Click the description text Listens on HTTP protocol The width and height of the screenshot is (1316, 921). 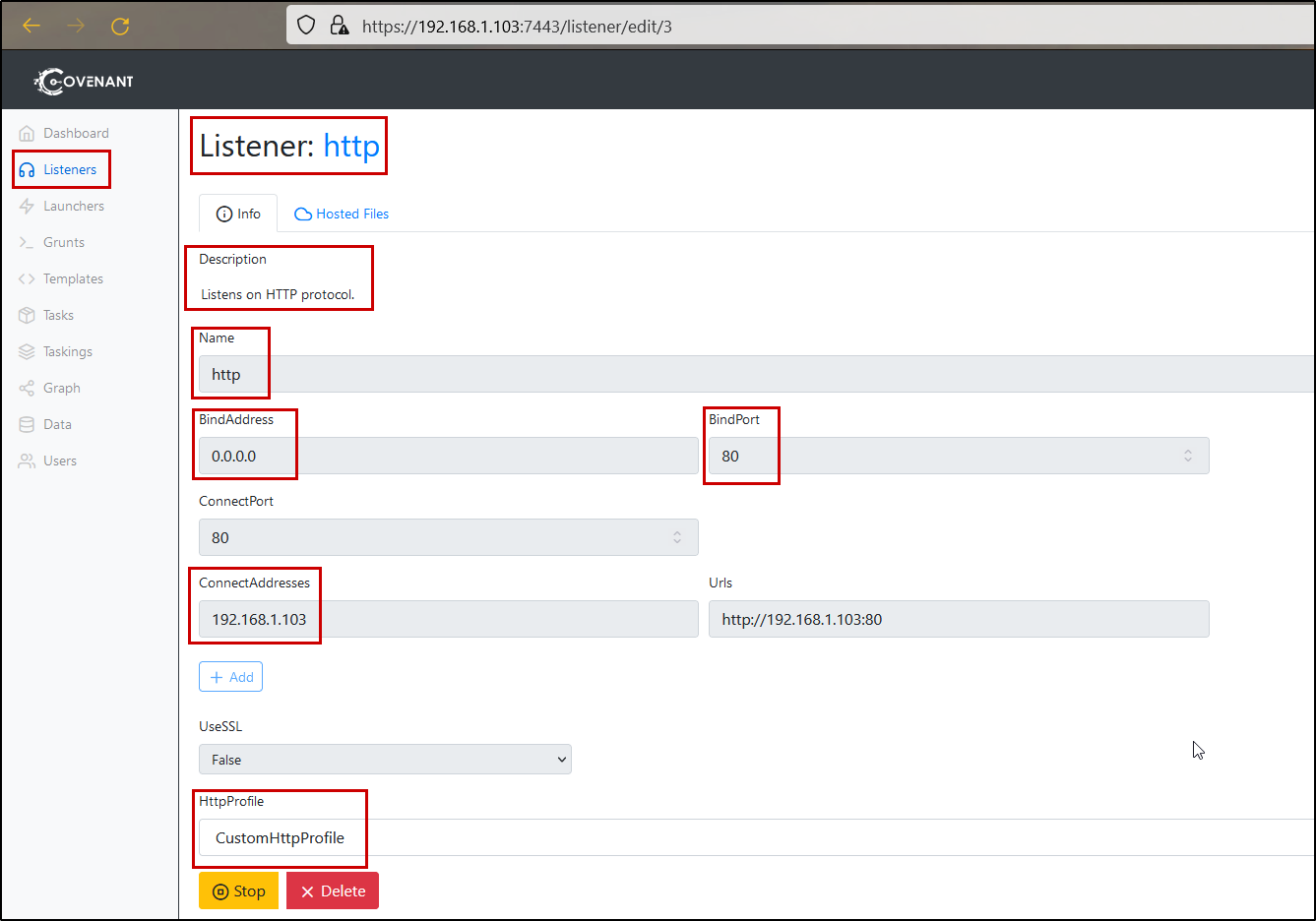tap(278, 294)
